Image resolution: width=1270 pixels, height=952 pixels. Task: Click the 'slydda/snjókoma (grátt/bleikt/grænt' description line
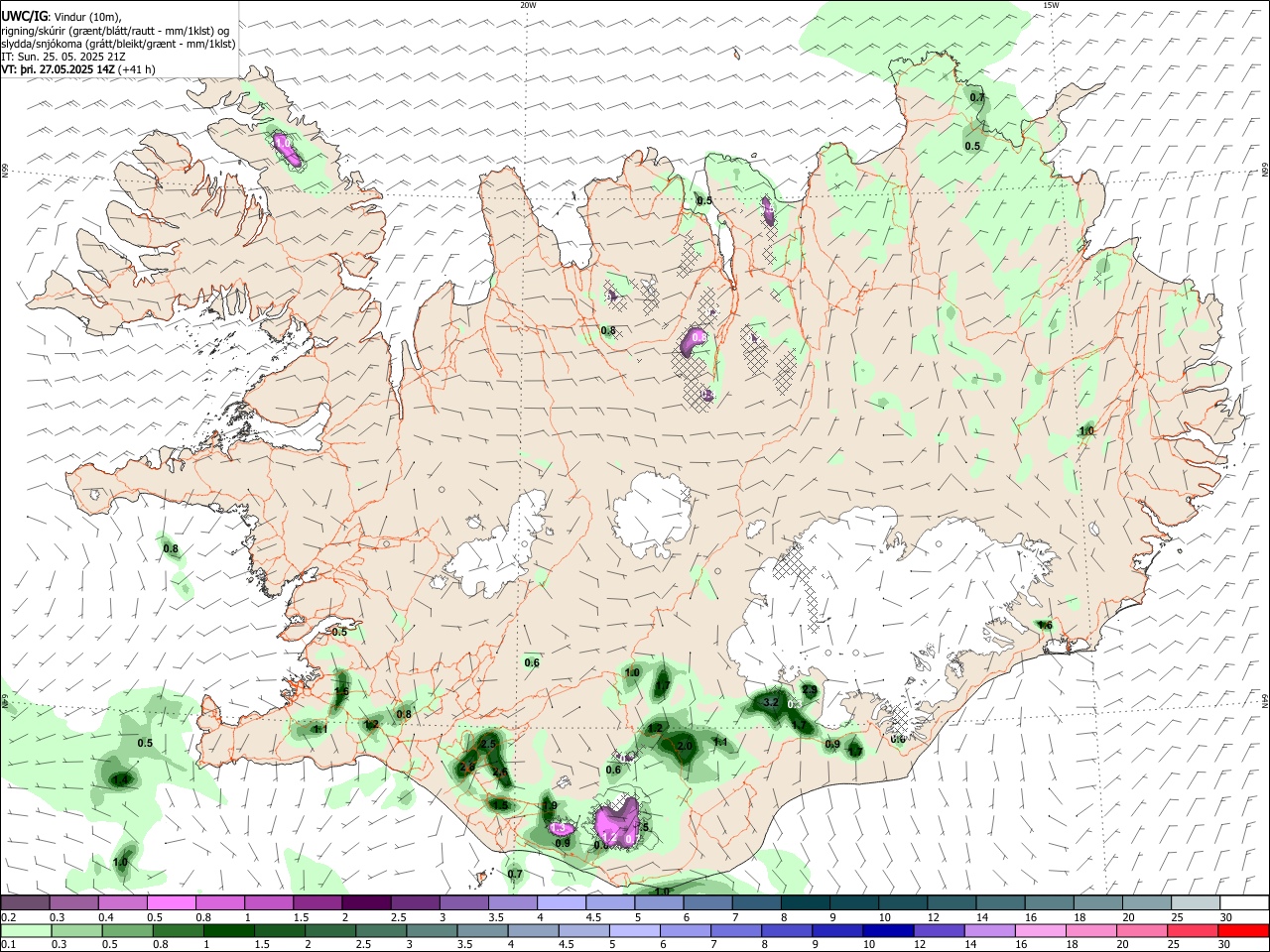118,44
